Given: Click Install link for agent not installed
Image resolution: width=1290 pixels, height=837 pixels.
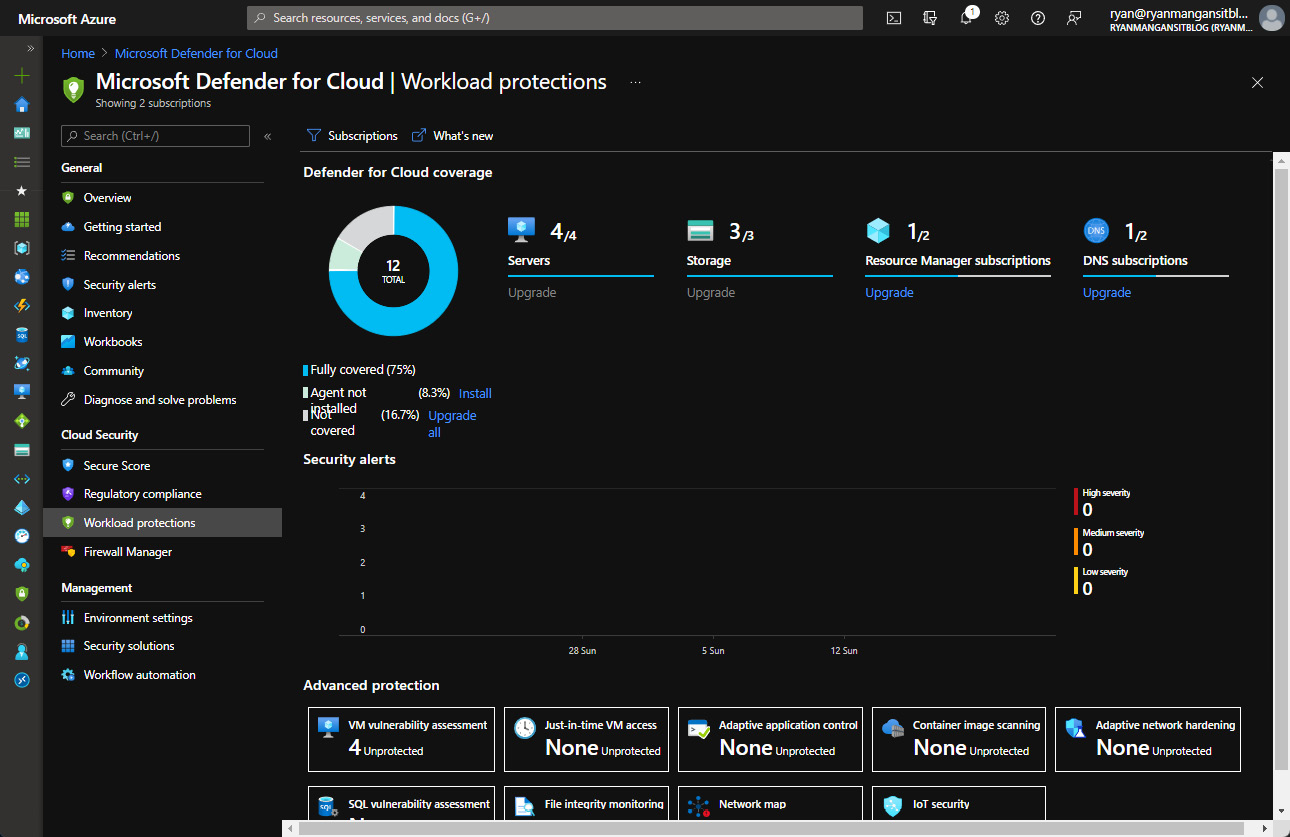Looking at the screenshot, I should pos(475,394).
